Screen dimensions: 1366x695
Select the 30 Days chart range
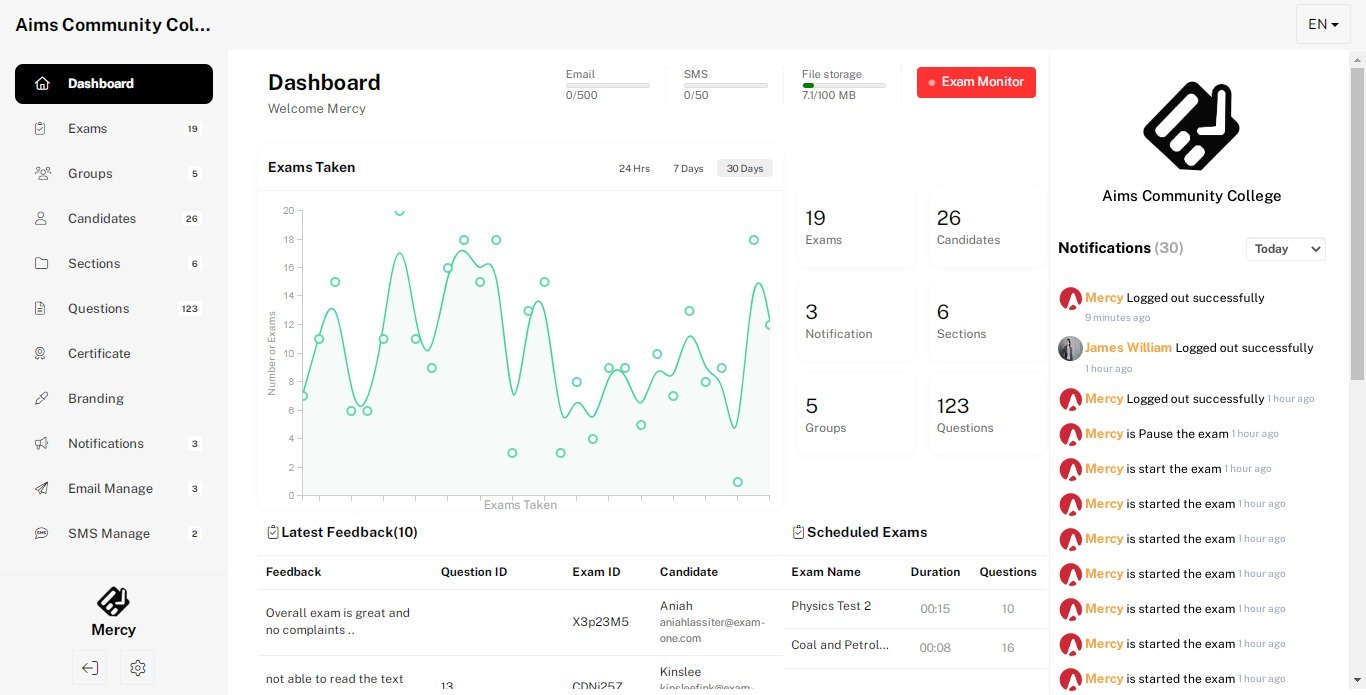click(x=744, y=169)
